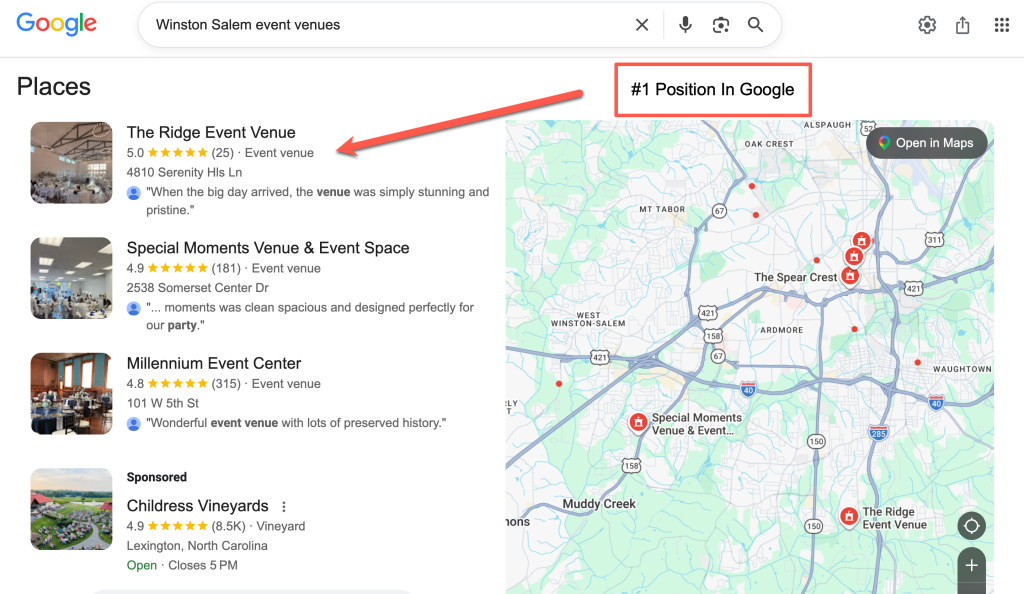Viewport: 1024px width, 594px height.
Task: Click The Ridge Event Venue photo thumbnail
Action: coord(71,163)
